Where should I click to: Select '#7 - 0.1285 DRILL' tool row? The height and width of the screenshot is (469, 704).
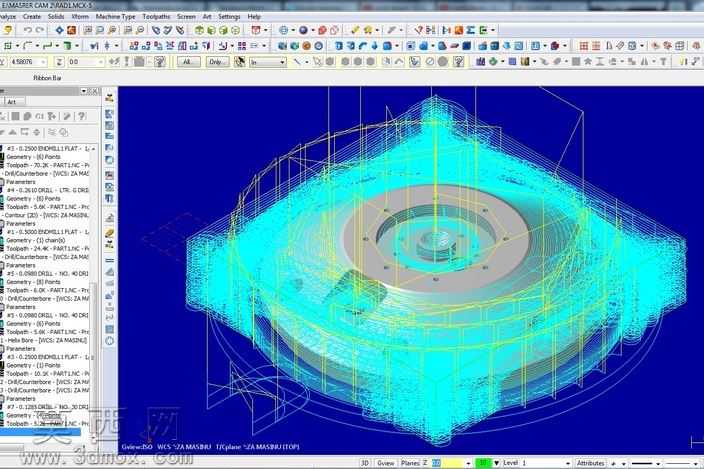click(x=48, y=407)
